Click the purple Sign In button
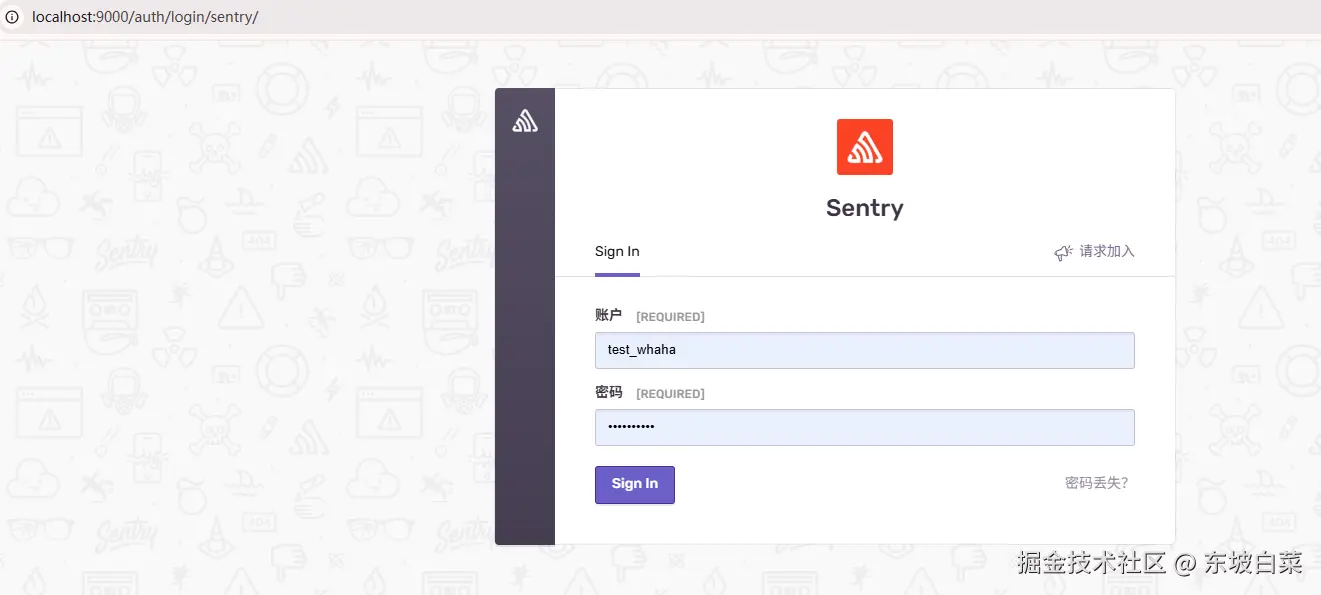 (635, 484)
